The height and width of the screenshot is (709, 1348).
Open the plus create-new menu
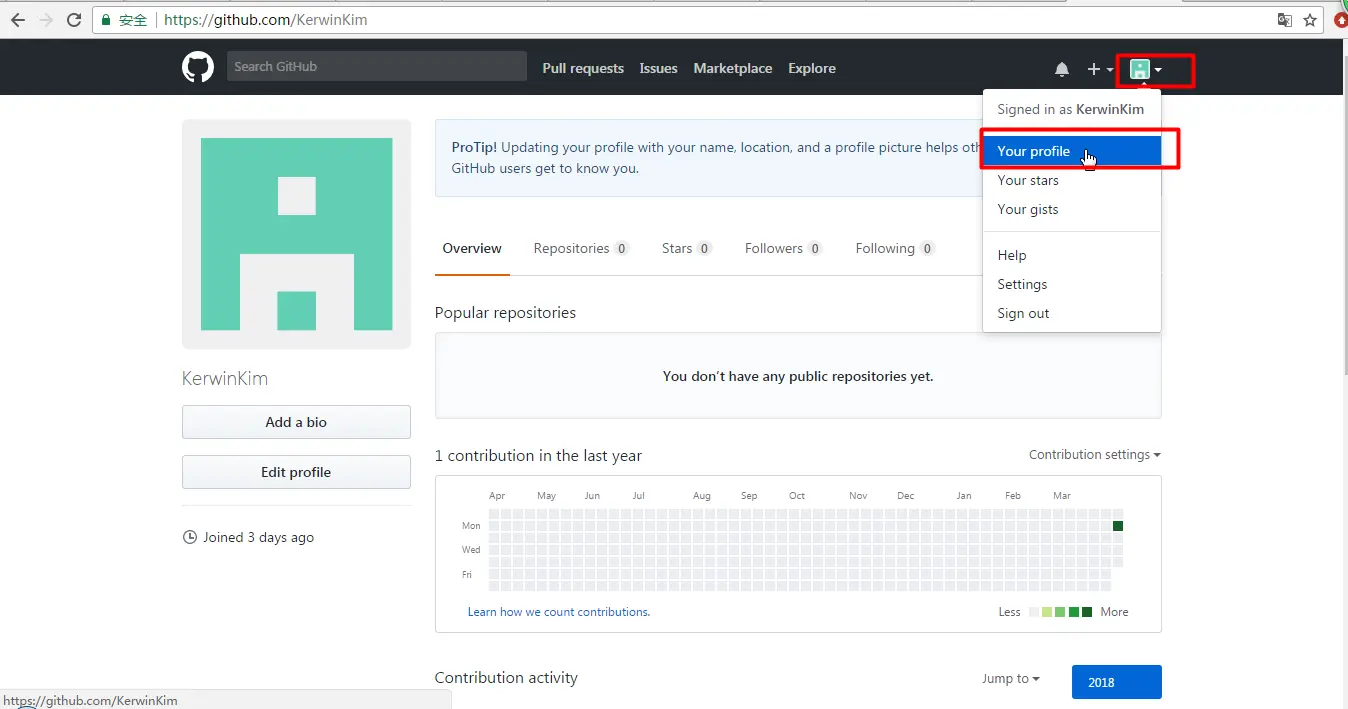[x=1100, y=69]
